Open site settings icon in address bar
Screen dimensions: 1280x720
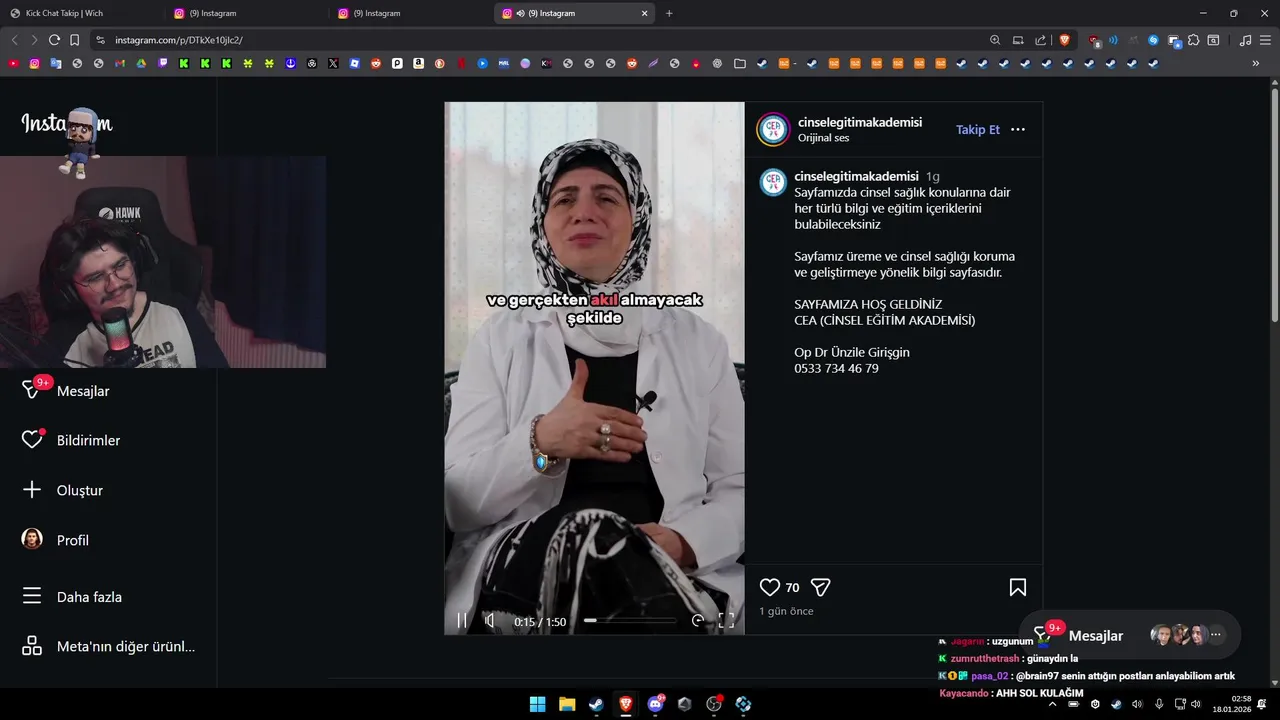[99, 40]
